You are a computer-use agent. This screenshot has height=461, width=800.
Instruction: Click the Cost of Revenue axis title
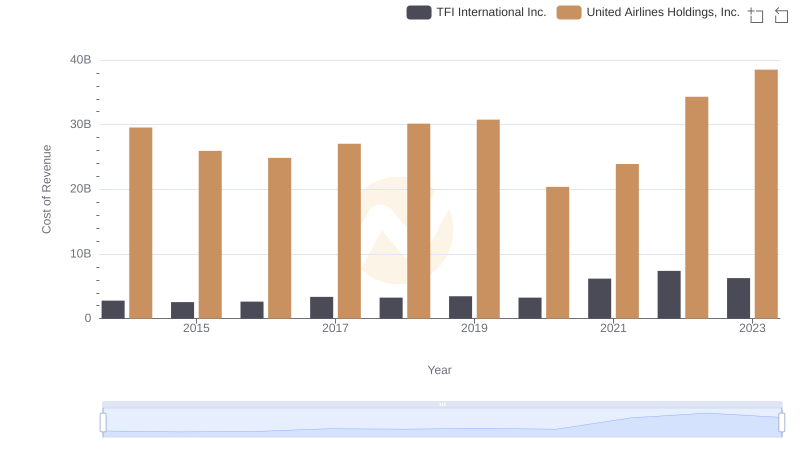[x=46, y=189]
